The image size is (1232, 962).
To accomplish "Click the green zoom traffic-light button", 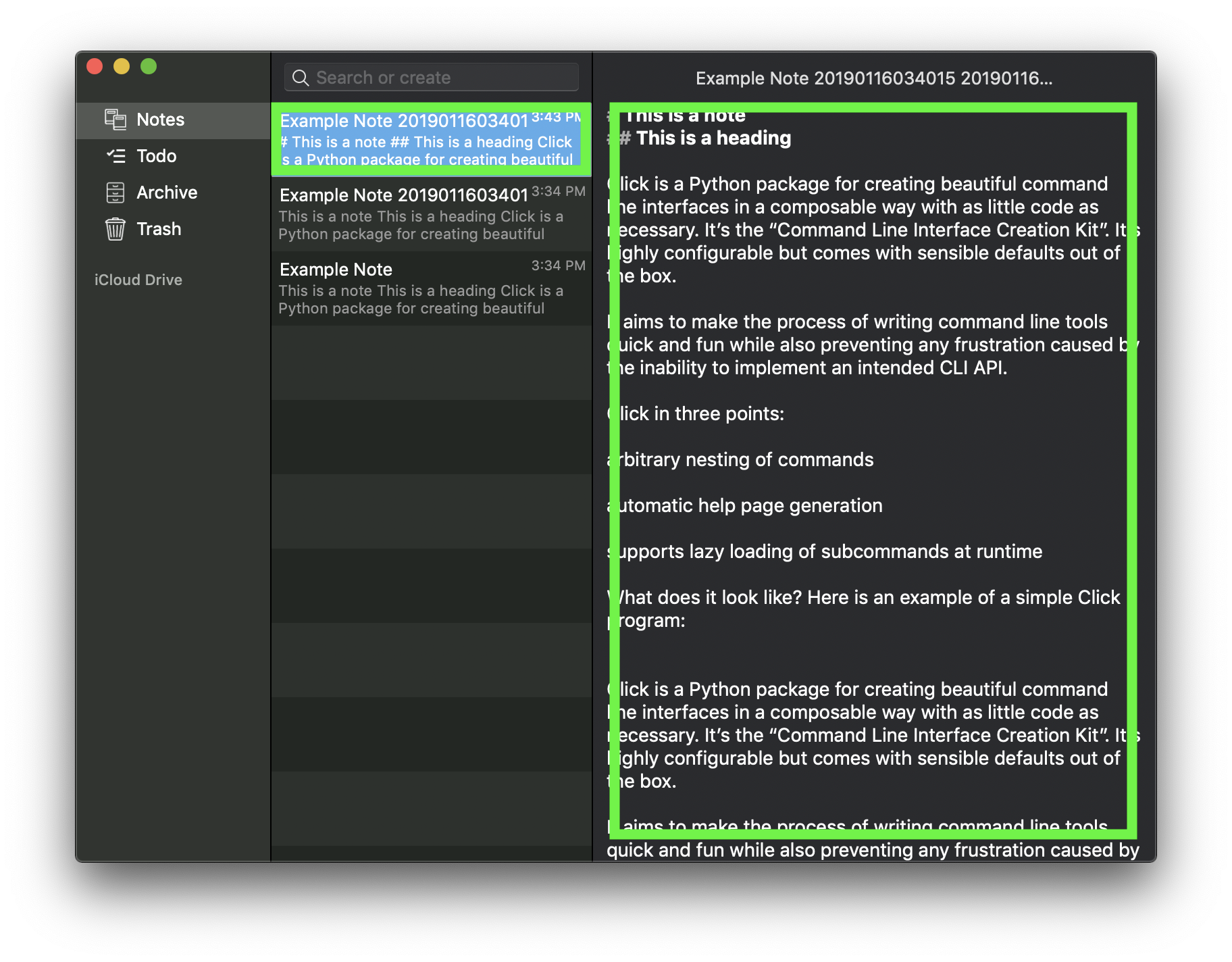I will click(x=149, y=66).
